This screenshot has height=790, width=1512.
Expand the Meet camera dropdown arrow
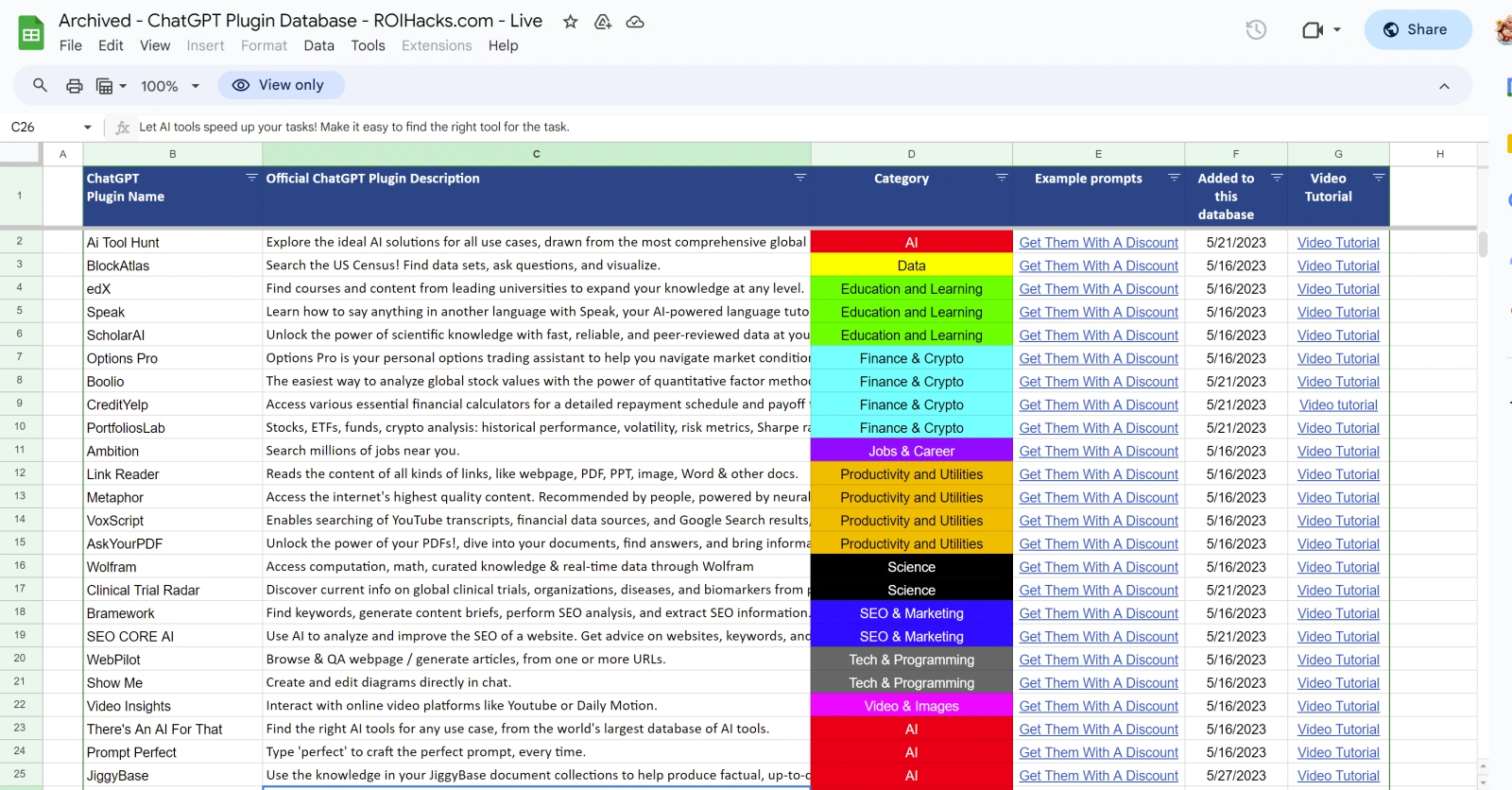coord(1337,29)
